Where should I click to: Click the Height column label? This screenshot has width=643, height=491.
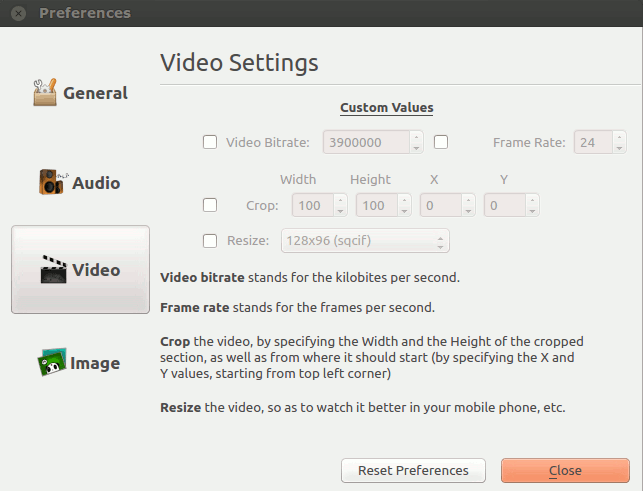point(370,179)
